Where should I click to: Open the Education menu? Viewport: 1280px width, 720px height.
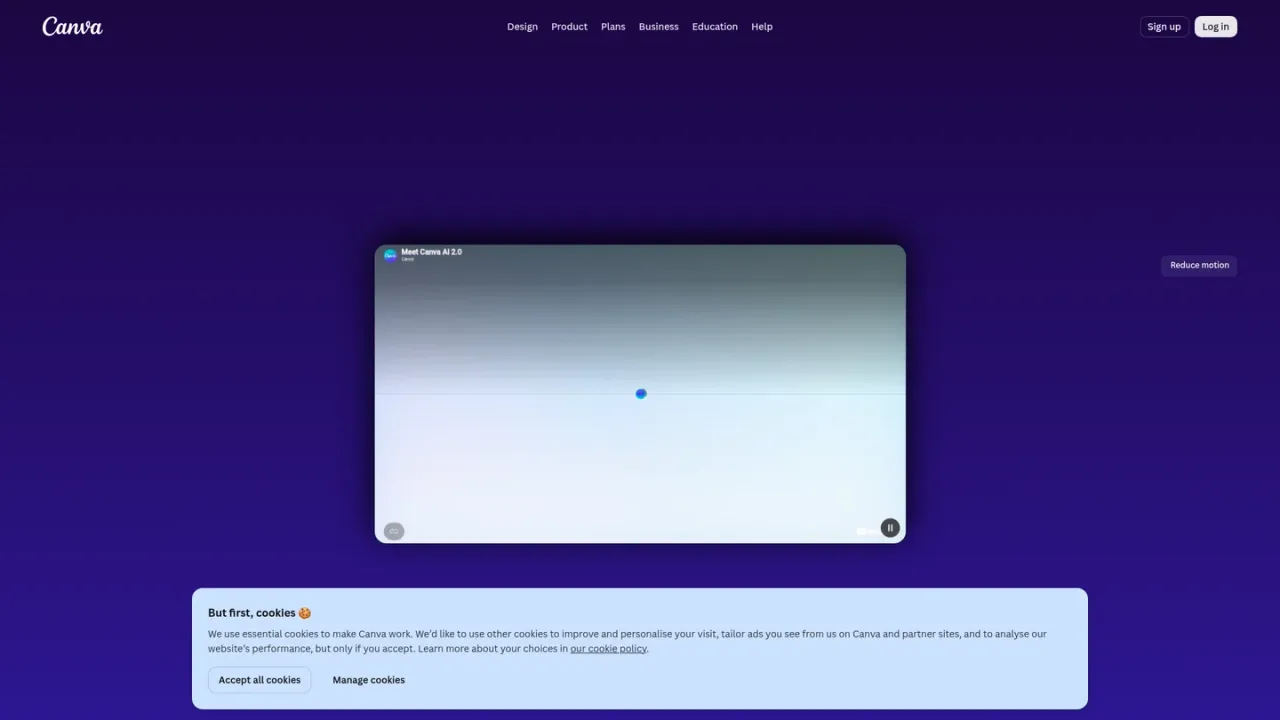coord(715,27)
